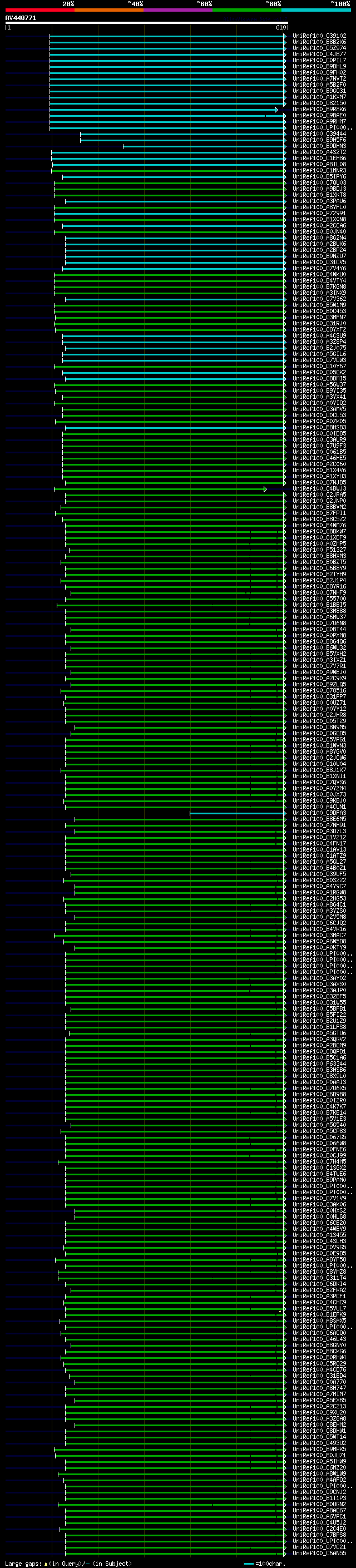Click the cyan bar for UniRef100_B8HS83
This screenshot has width=356, height=1568.
coord(175,428)
